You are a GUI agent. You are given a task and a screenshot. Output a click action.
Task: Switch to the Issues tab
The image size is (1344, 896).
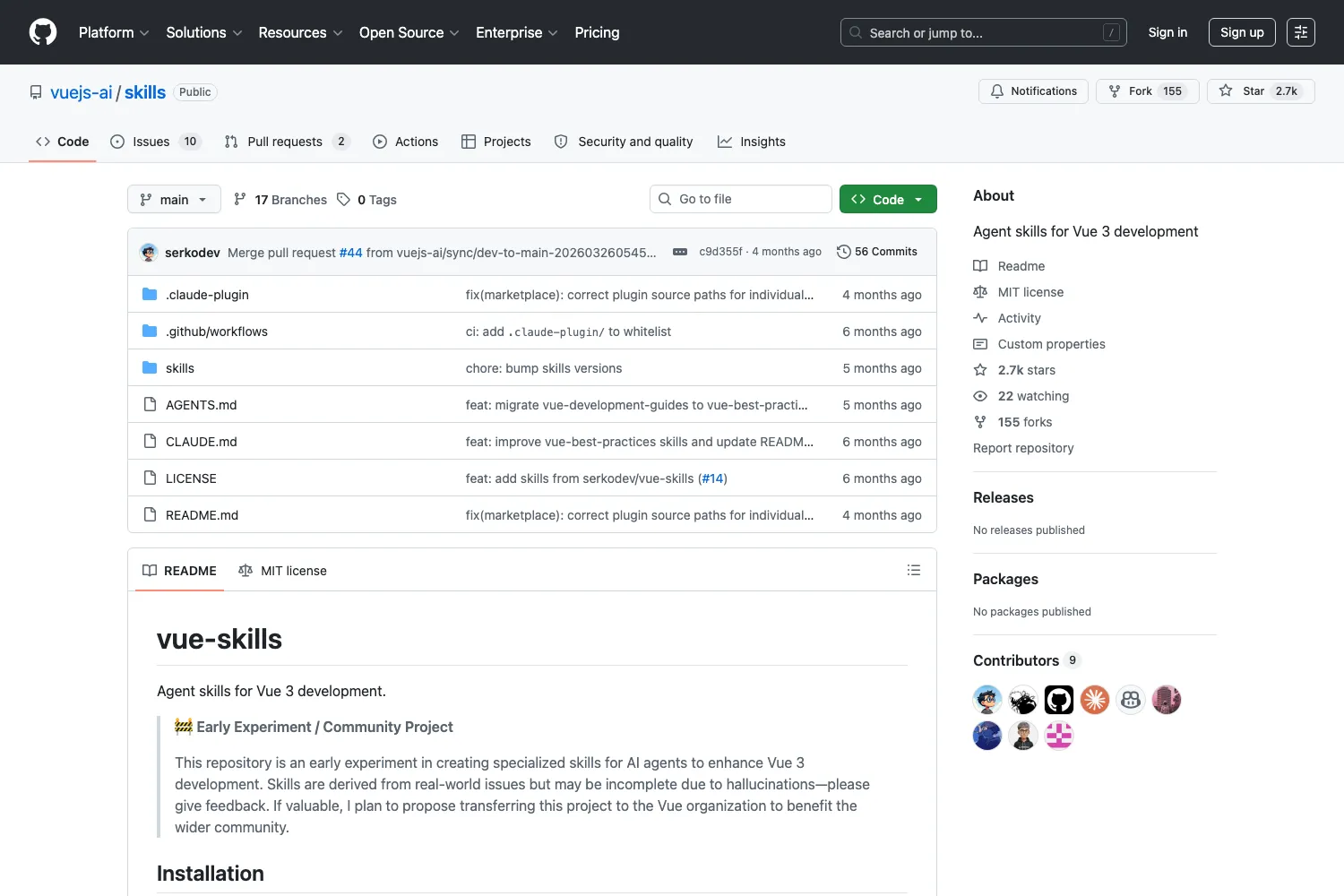coord(156,142)
